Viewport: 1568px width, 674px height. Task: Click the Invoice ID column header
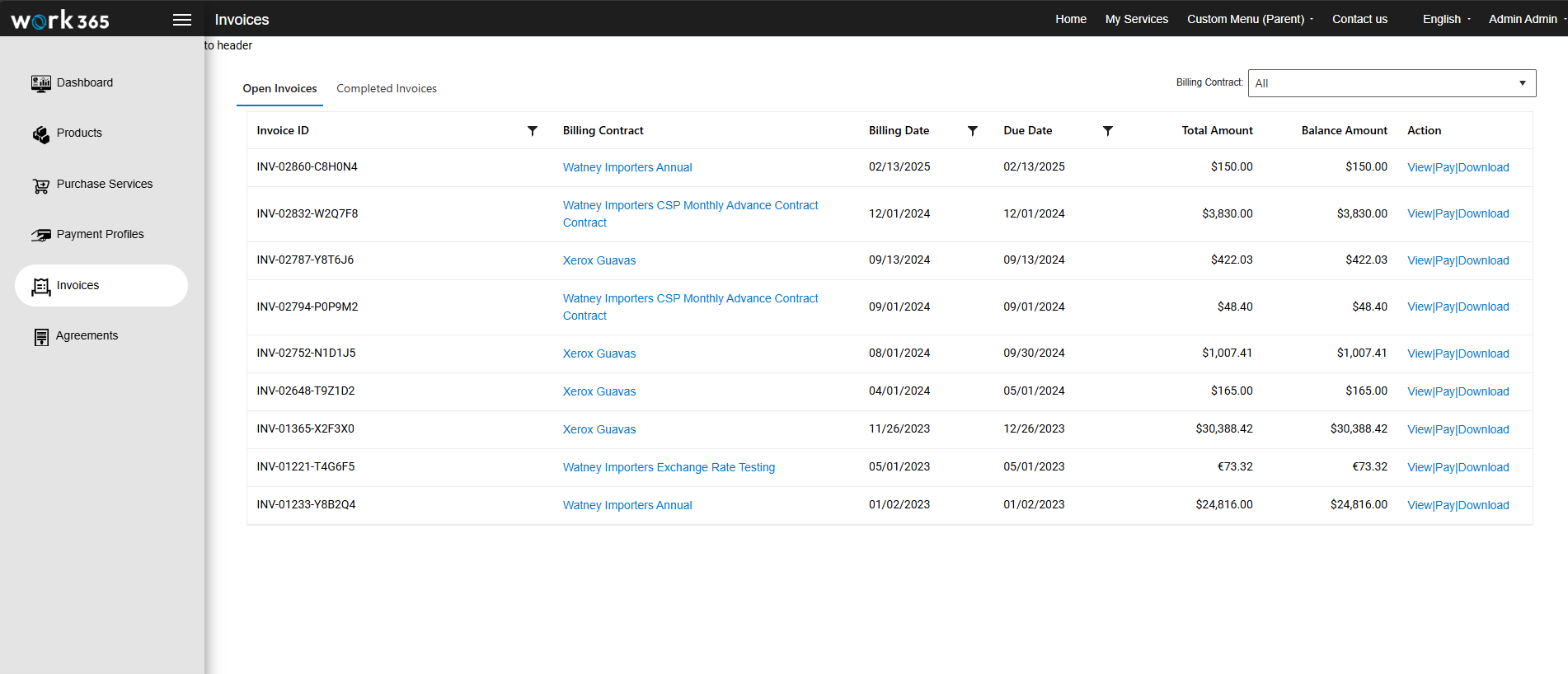[x=283, y=130]
